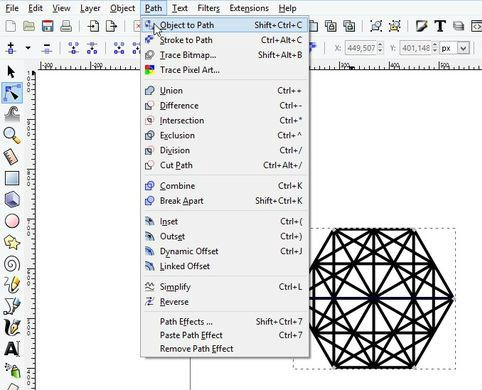Select the Ellipse circle tool
This screenshot has height=390, width=482.
12,221
